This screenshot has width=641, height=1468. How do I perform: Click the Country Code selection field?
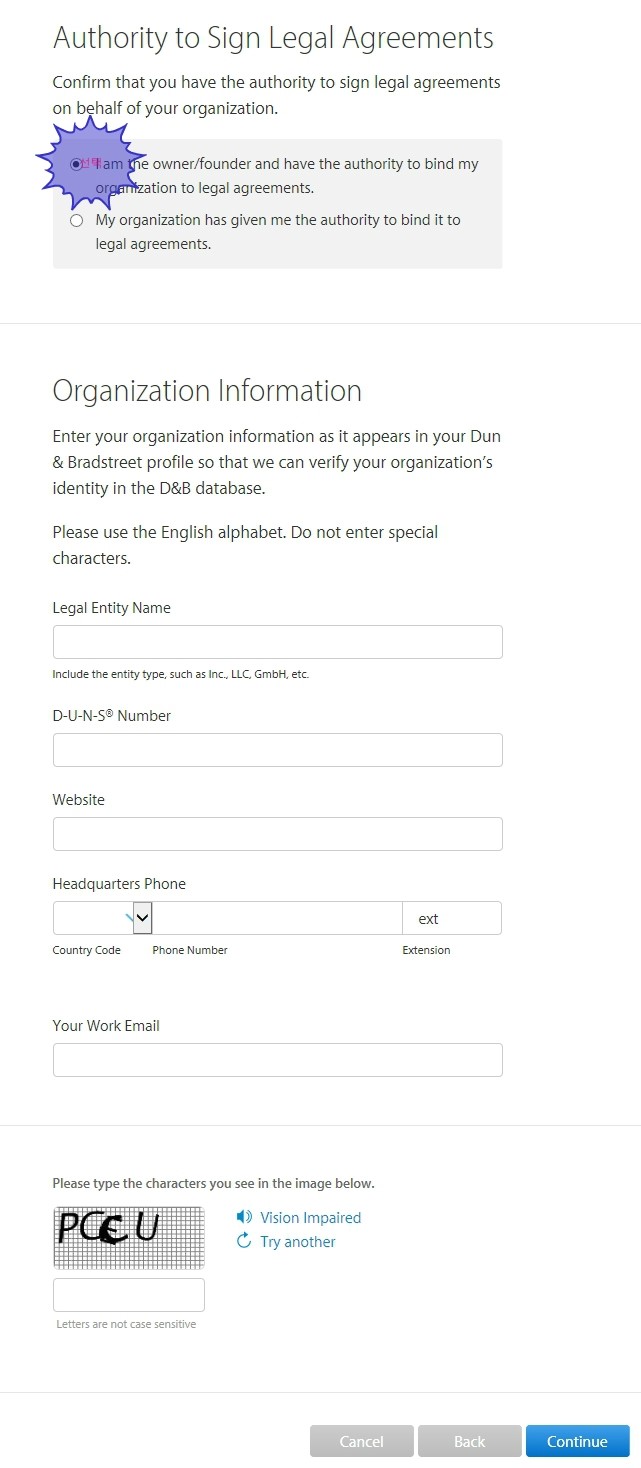(102, 918)
